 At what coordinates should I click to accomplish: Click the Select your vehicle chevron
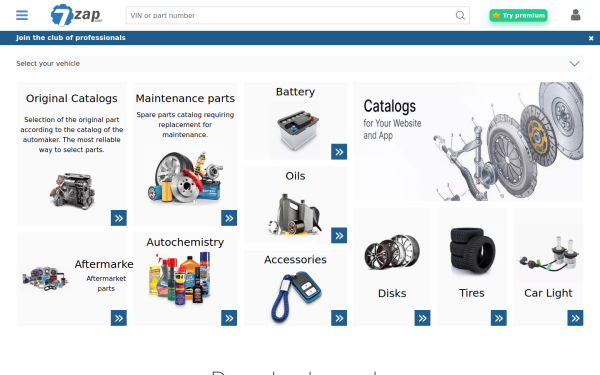click(574, 64)
